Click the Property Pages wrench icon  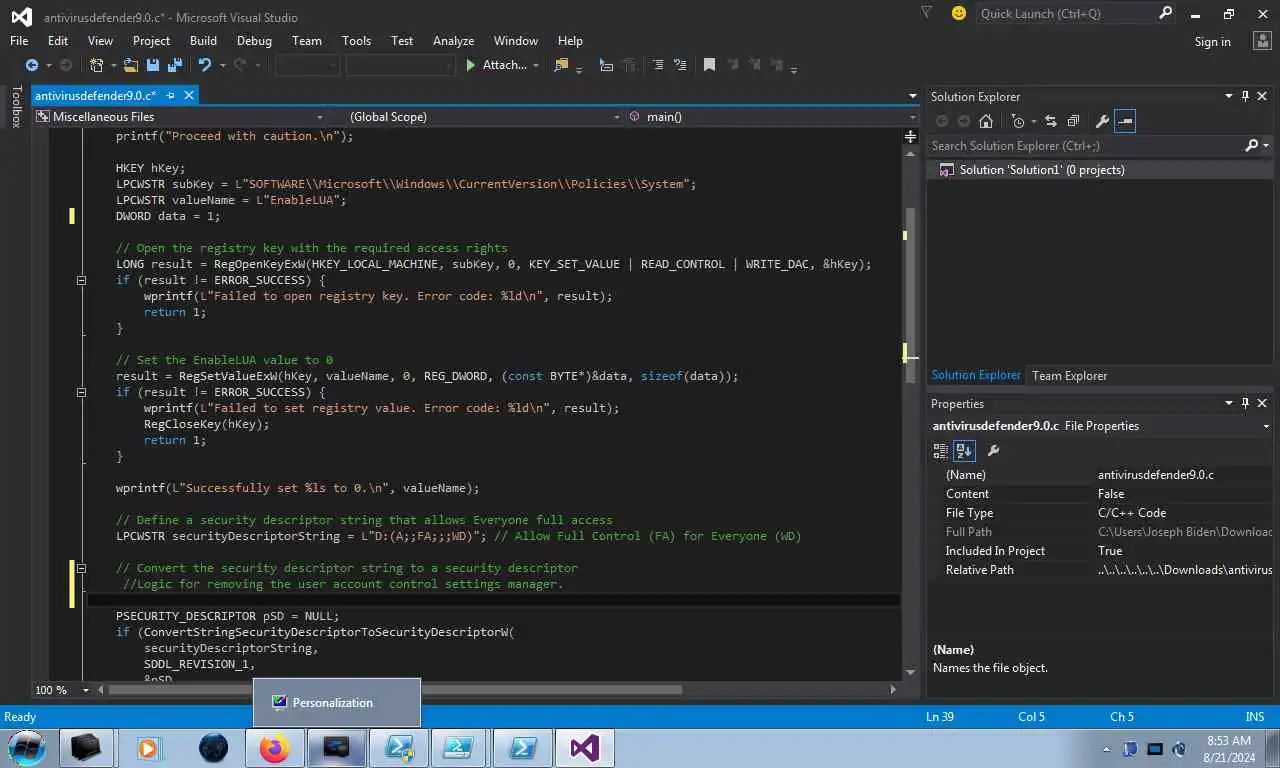(x=993, y=451)
